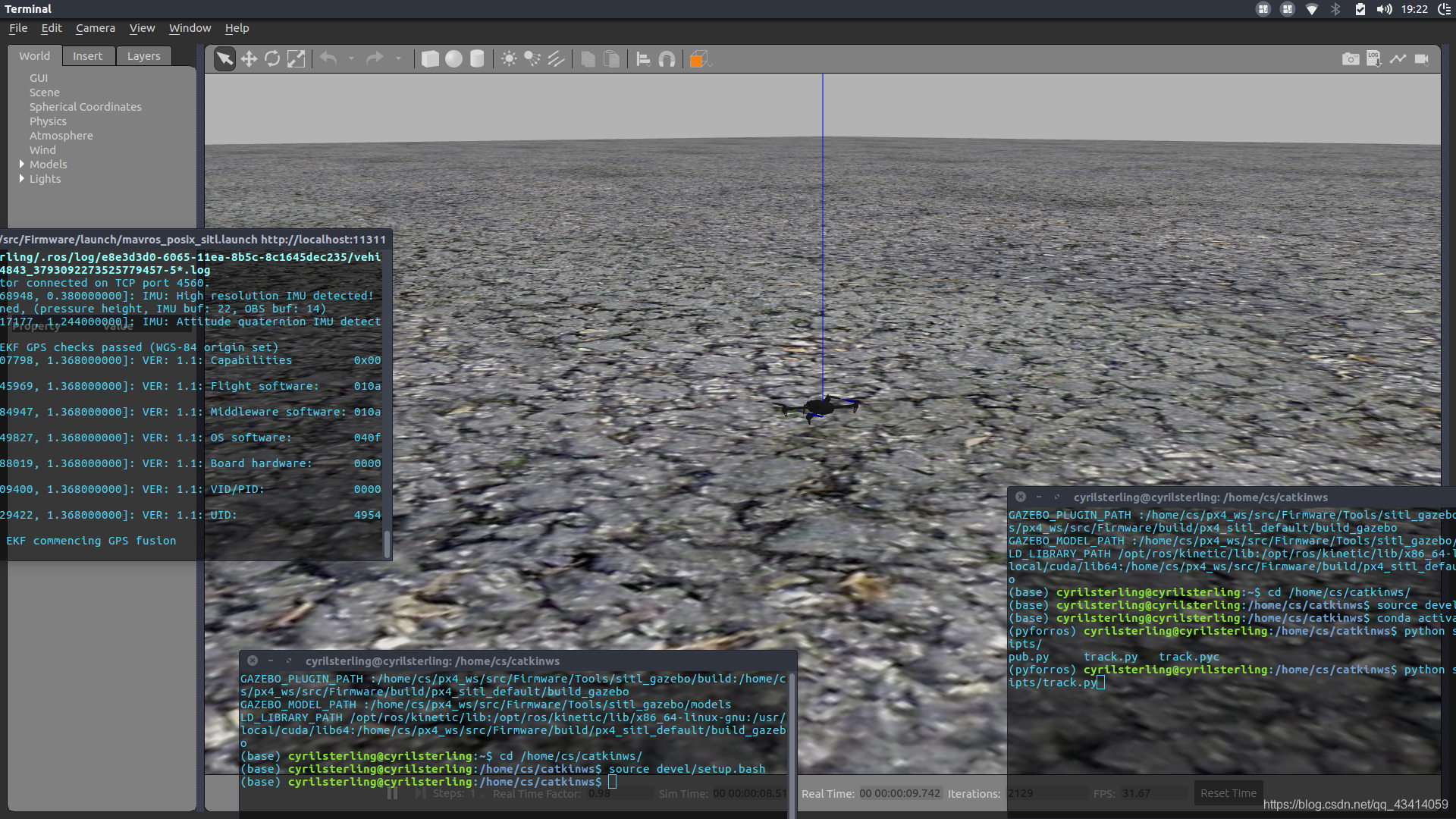
Task: Open the Camera menu
Action: 96,28
